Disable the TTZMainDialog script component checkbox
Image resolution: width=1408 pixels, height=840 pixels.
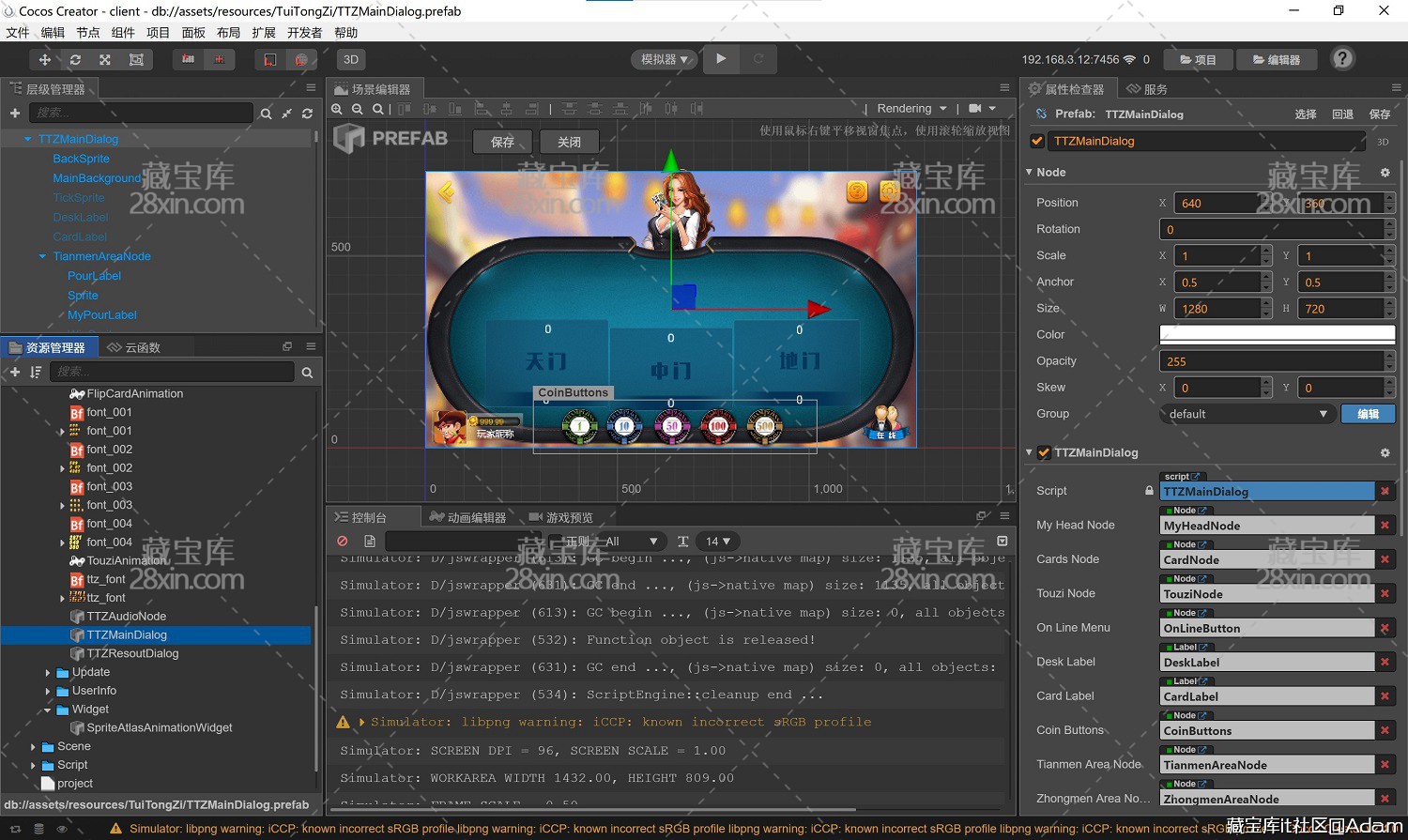(1044, 452)
